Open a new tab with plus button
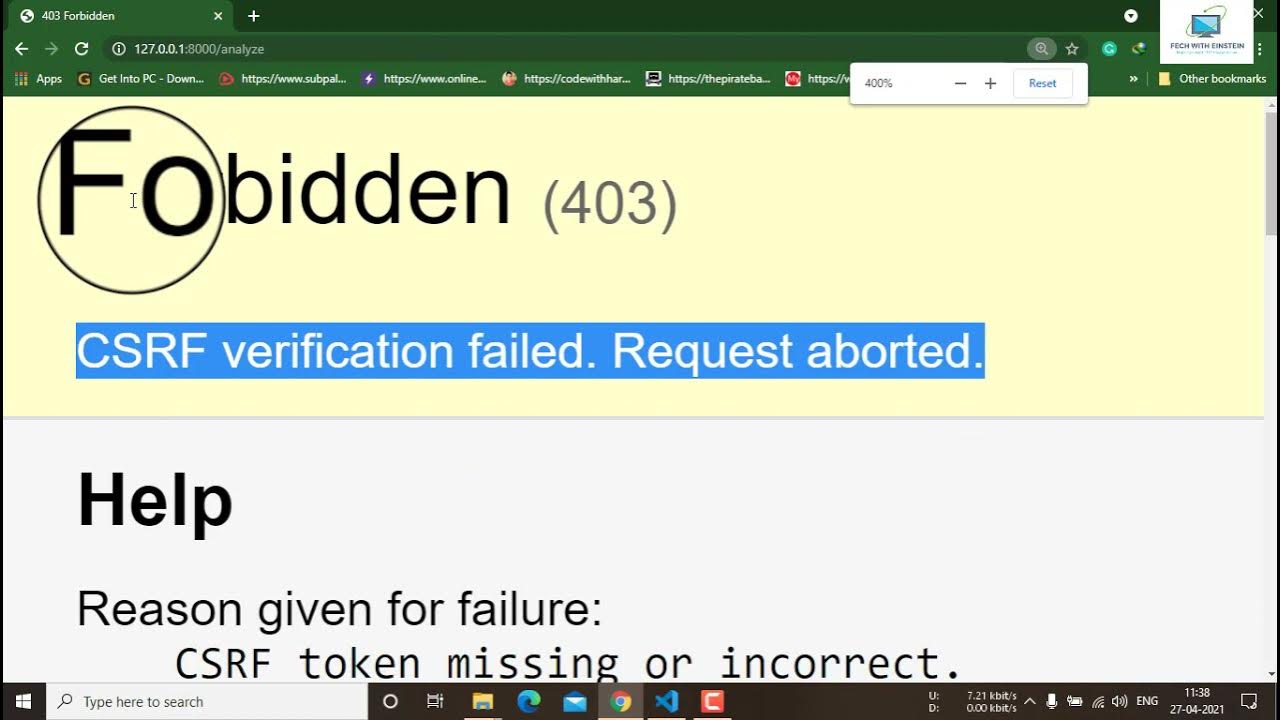Viewport: 1280px width, 720px height. point(253,16)
